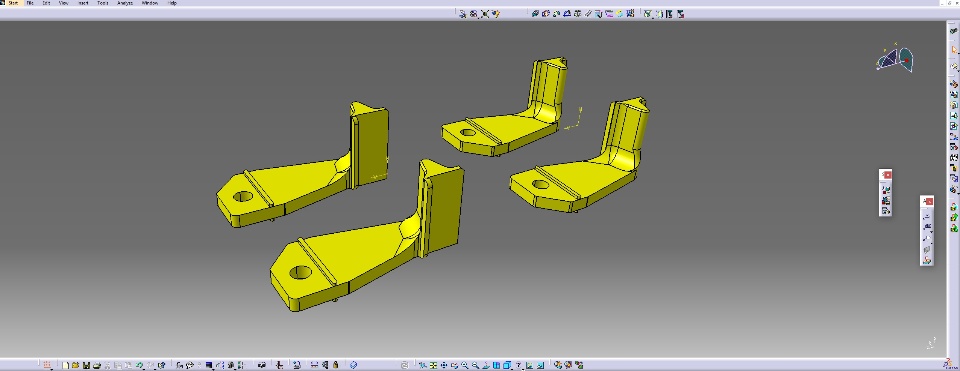Click the Fit All In icon
Screen dimensions: 960x371
433,365
